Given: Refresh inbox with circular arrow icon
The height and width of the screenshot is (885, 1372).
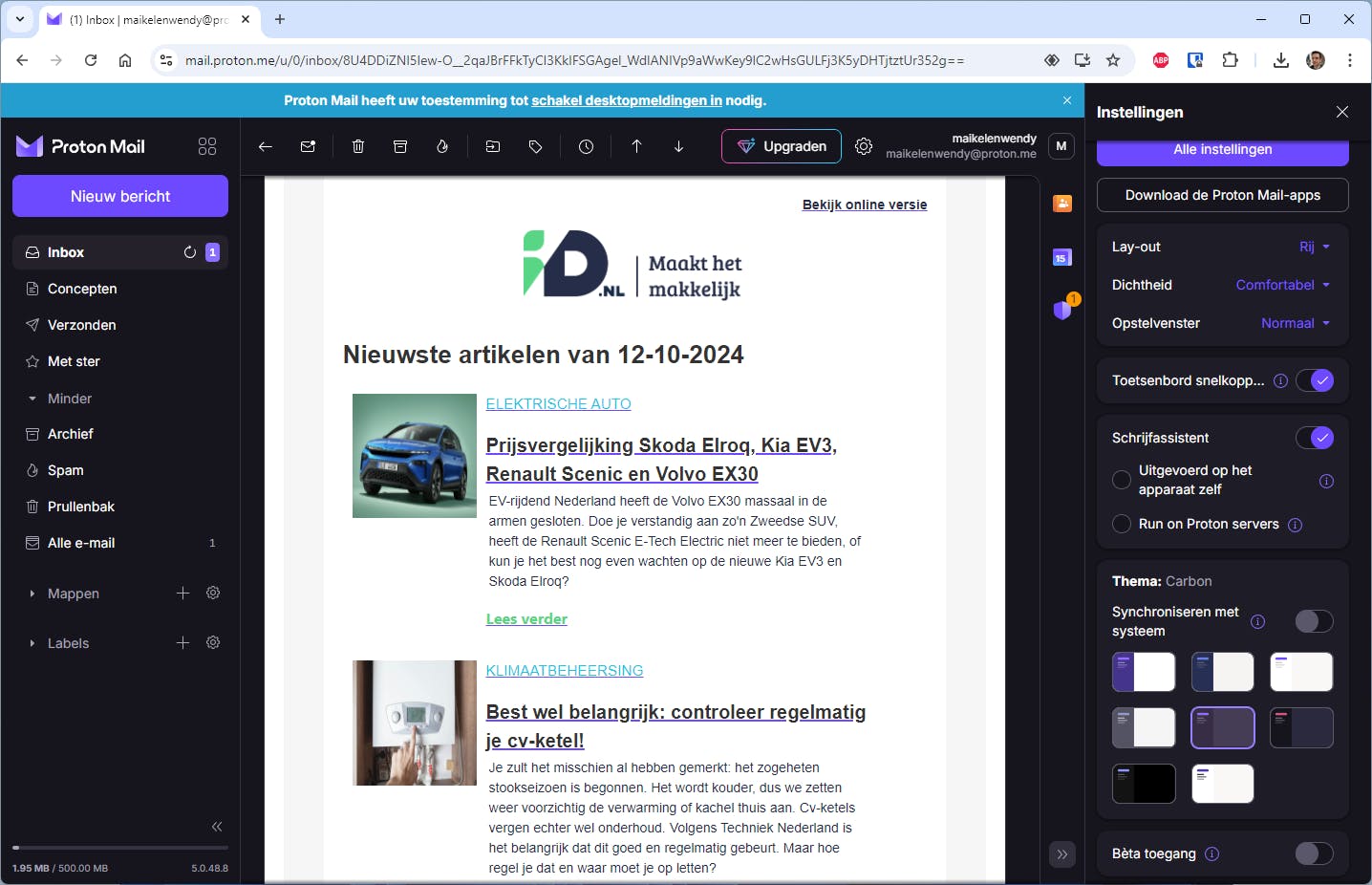Looking at the screenshot, I should [190, 252].
